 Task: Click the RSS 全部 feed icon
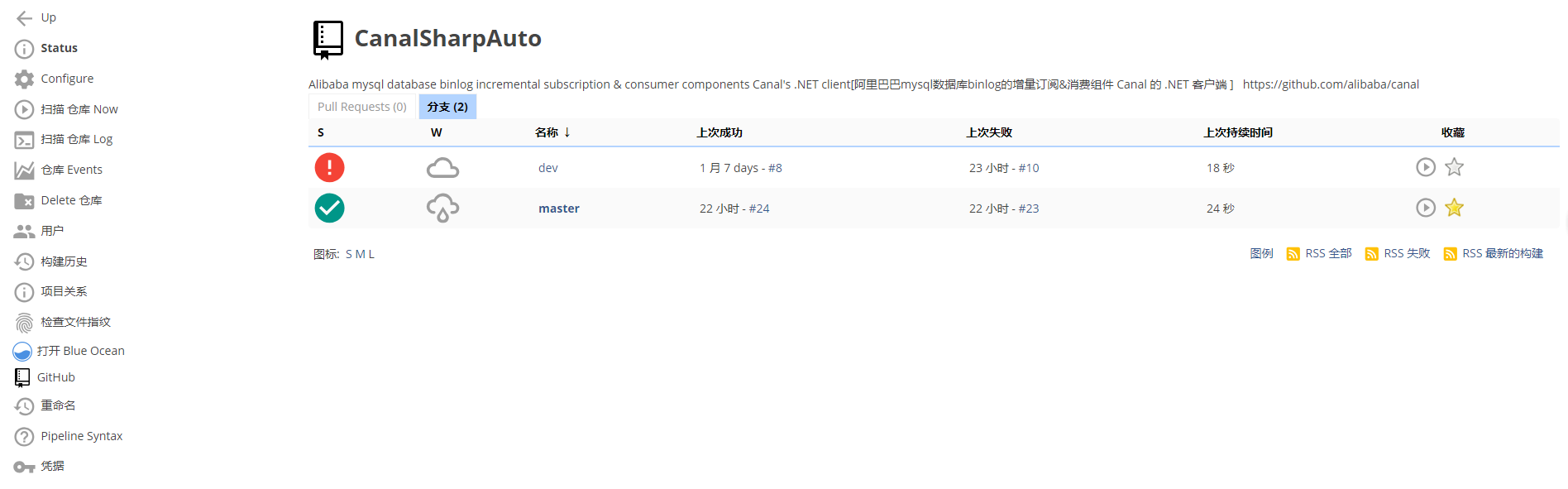(x=1293, y=254)
